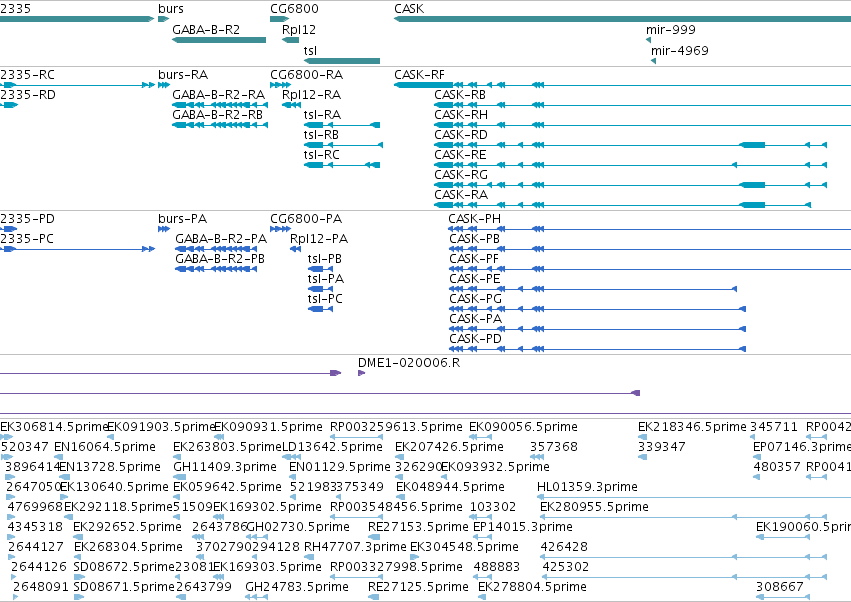The height and width of the screenshot is (602, 851).
Task: Click the 2335-PD protein label
Action: (x=27, y=219)
